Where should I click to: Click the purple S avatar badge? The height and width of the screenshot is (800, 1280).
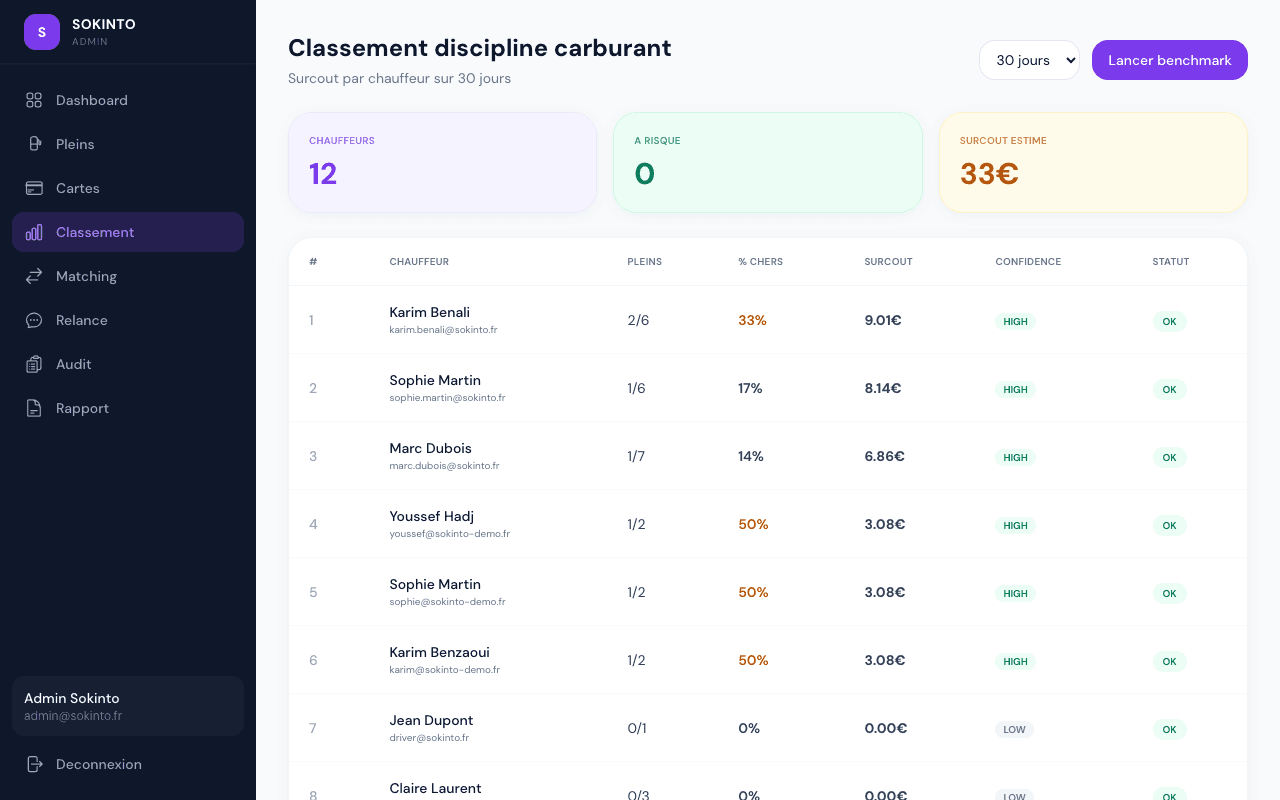pyautogui.click(x=41, y=31)
